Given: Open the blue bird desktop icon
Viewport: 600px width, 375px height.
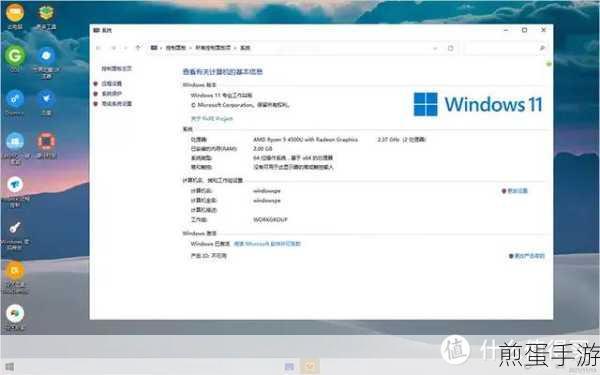Looking at the screenshot, I should click(46, 99).
